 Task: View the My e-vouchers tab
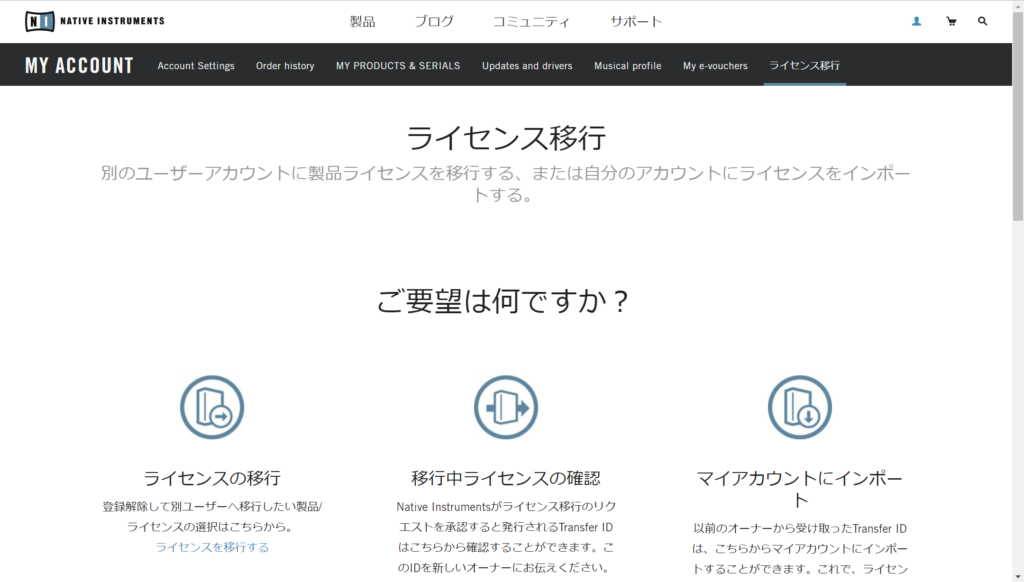[715, 66]
